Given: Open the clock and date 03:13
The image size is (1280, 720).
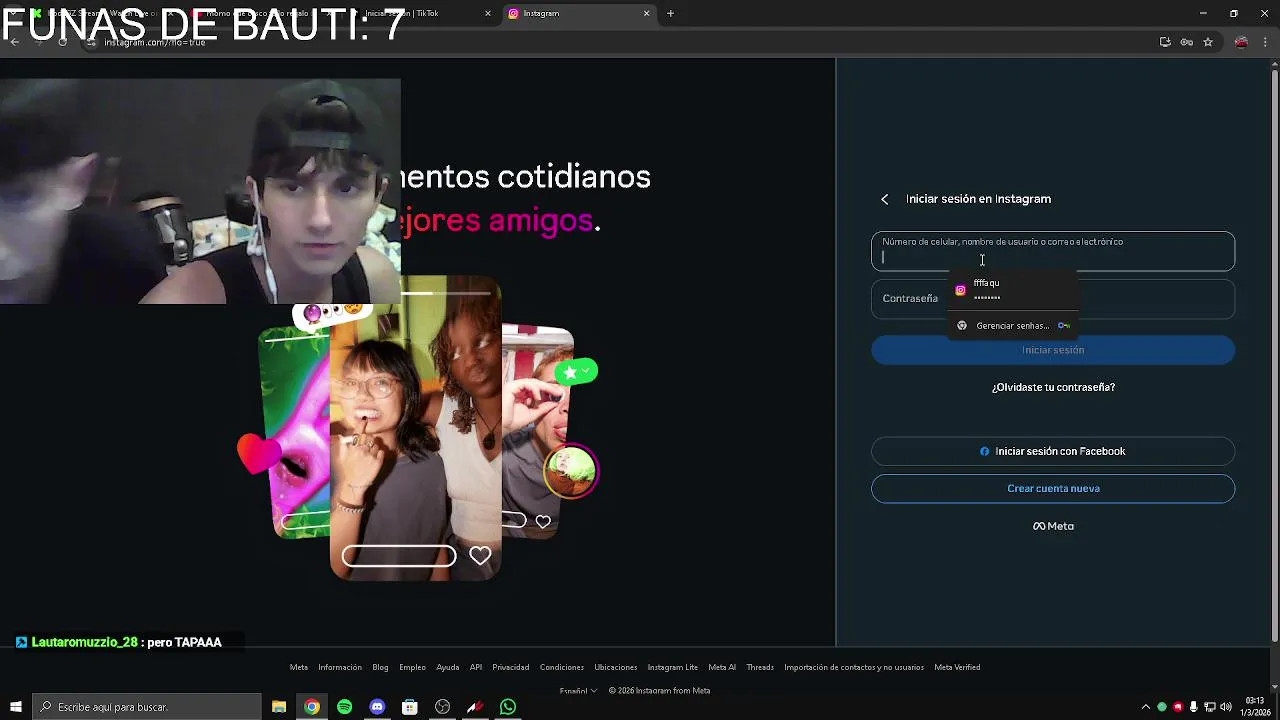Looking at the screenshot, I should coord(1254,706).
